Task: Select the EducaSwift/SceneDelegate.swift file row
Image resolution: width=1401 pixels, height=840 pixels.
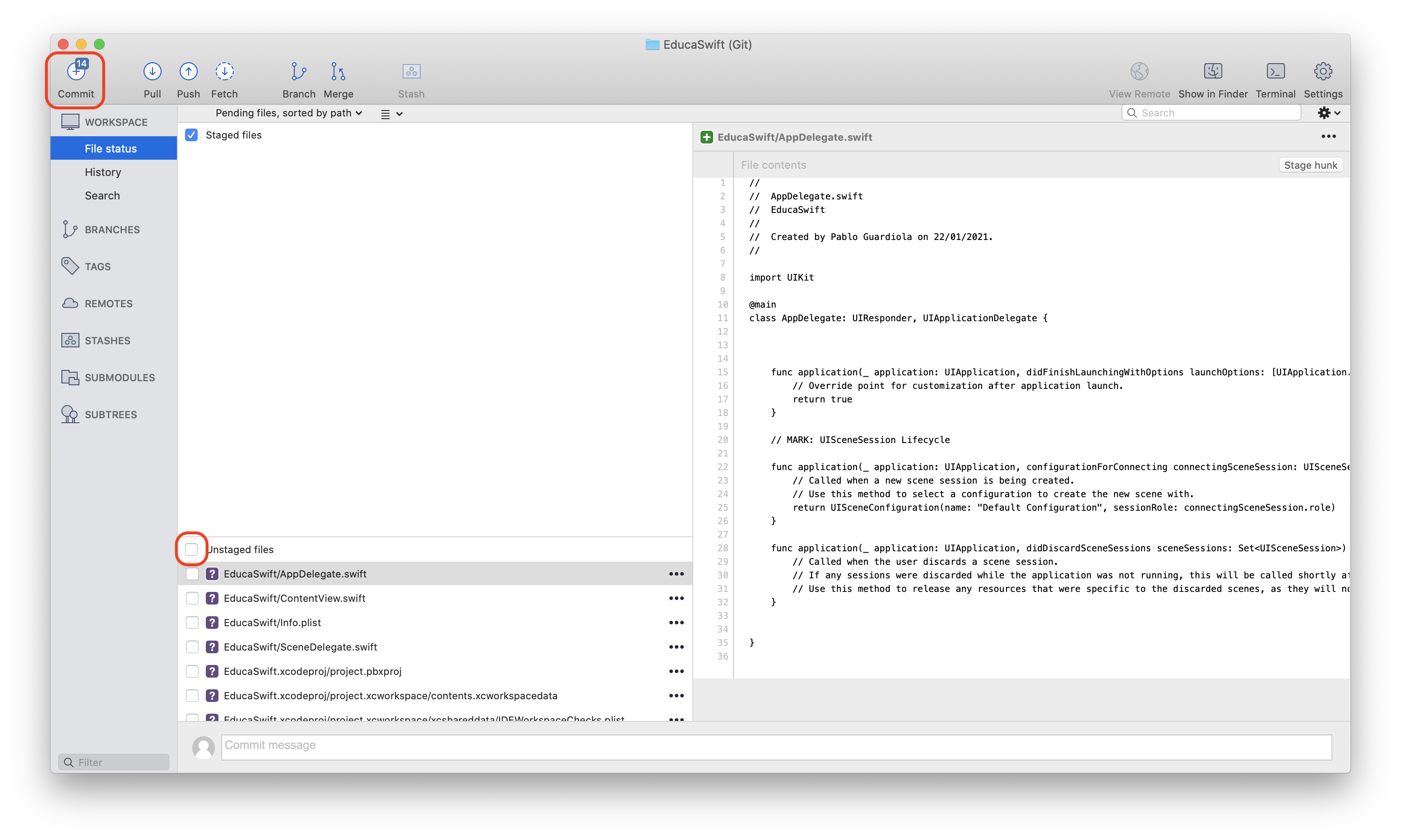Action: 435,646
